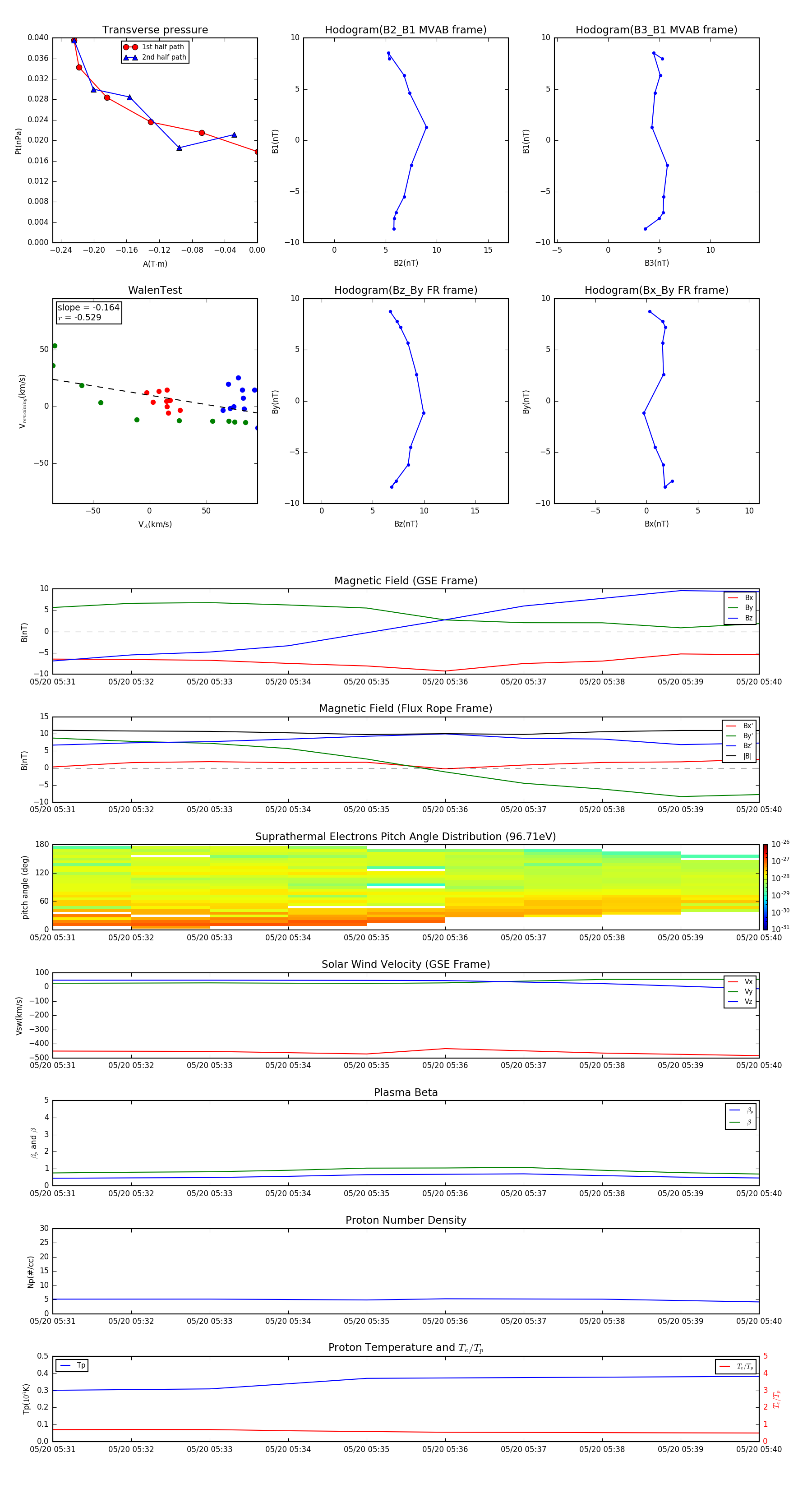Click the 'Pt(nPa)' y-axis label
Screen dimensions: 812x1489
tap(18, 141)
